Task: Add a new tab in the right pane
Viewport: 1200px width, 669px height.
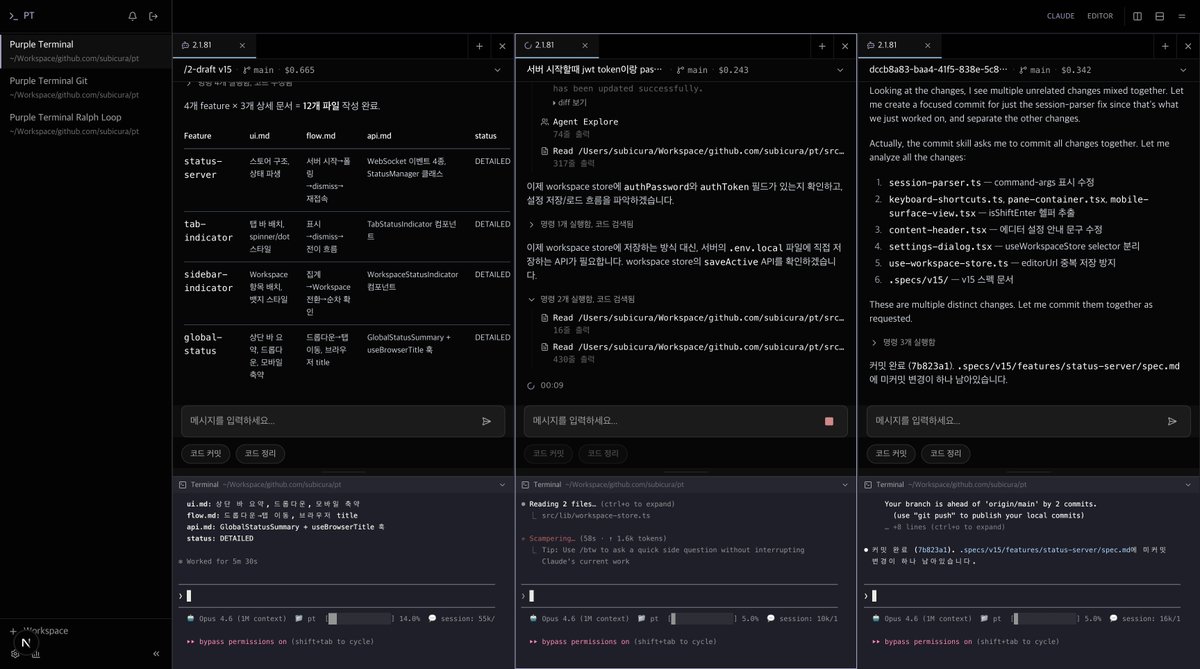Action: tap(1165, 46)
